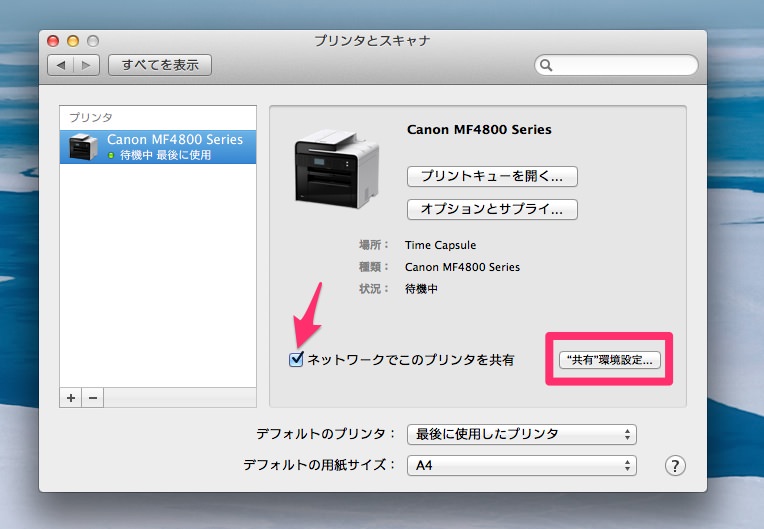764x529 pixels.
Task: Minimize the window with the yellow button
Action: (73, 41)
